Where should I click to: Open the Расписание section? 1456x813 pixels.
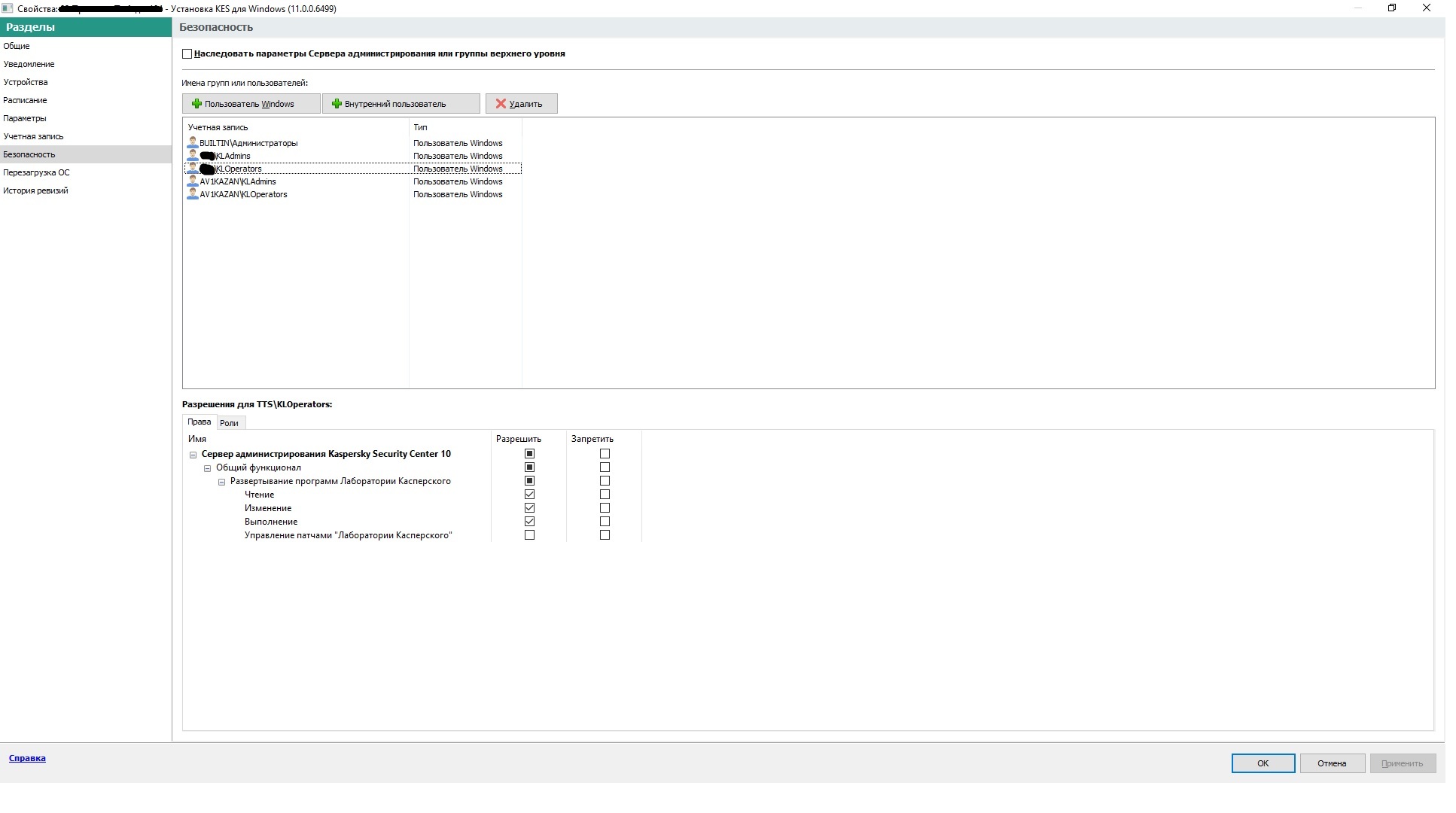(x=25, y=100)
